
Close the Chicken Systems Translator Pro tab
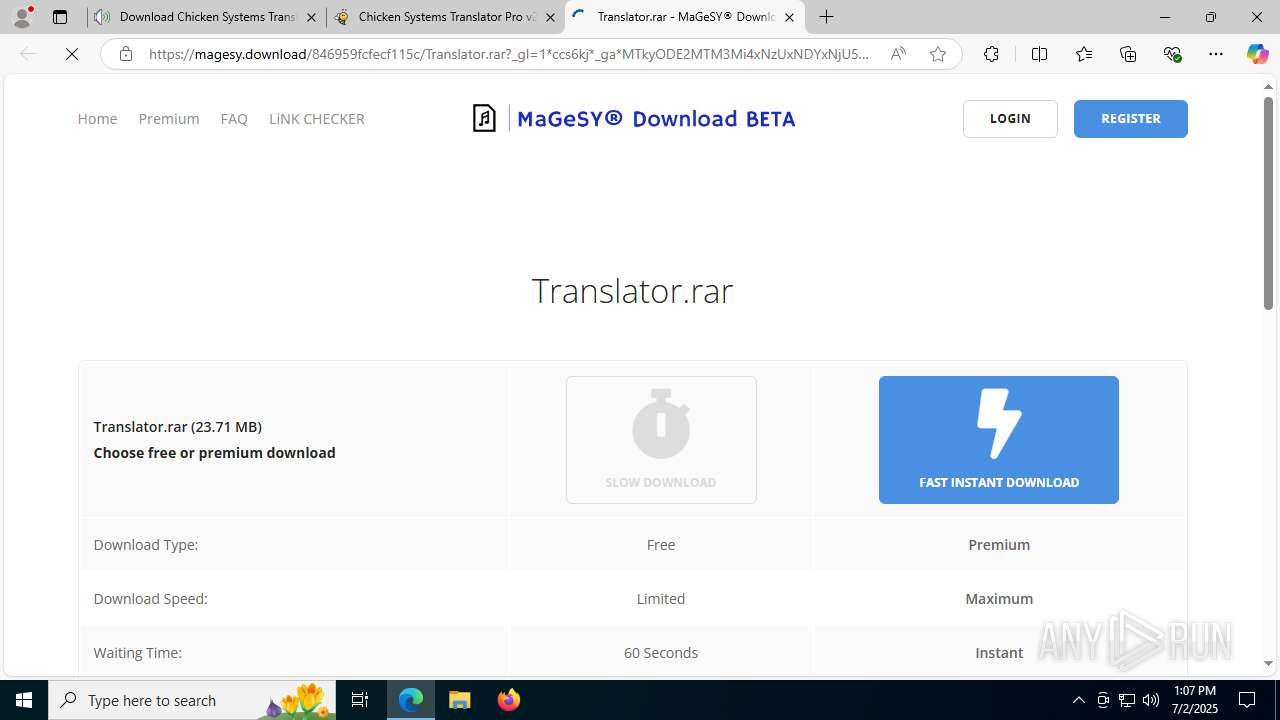(x=550, y=17)
